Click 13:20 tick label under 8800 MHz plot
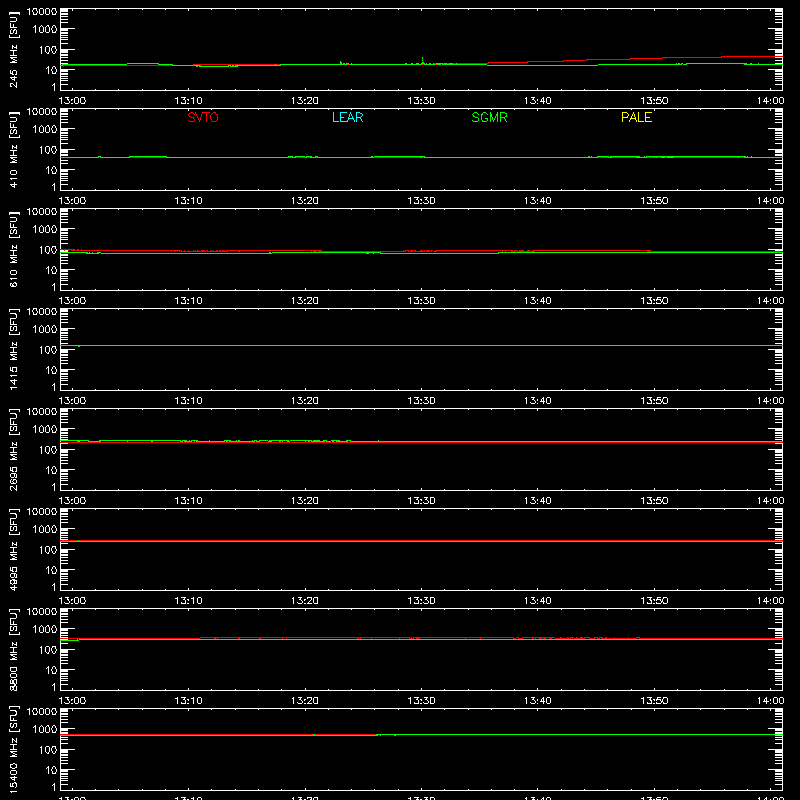 [x=305, y=701]
